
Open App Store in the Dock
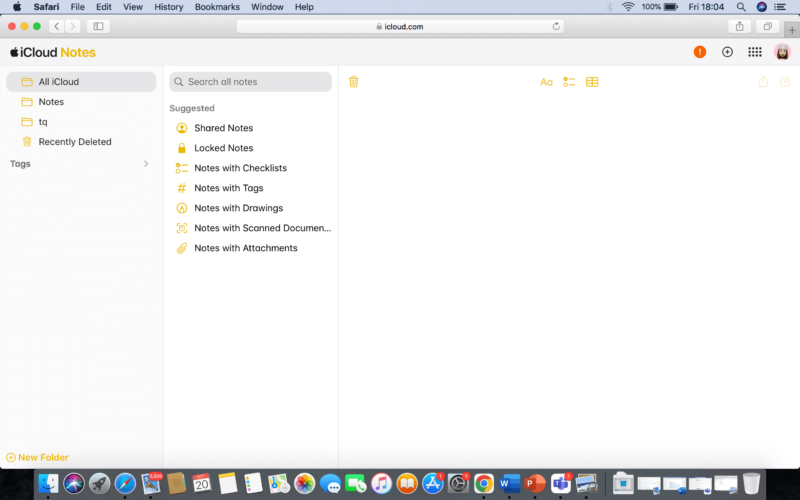click(433, 483)
